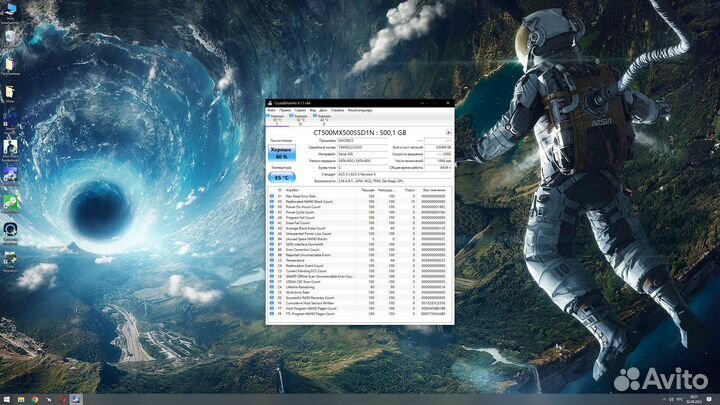Select the Current Pending ECC Count row
This screenshot has width=720, height=405.
(360, 271)
